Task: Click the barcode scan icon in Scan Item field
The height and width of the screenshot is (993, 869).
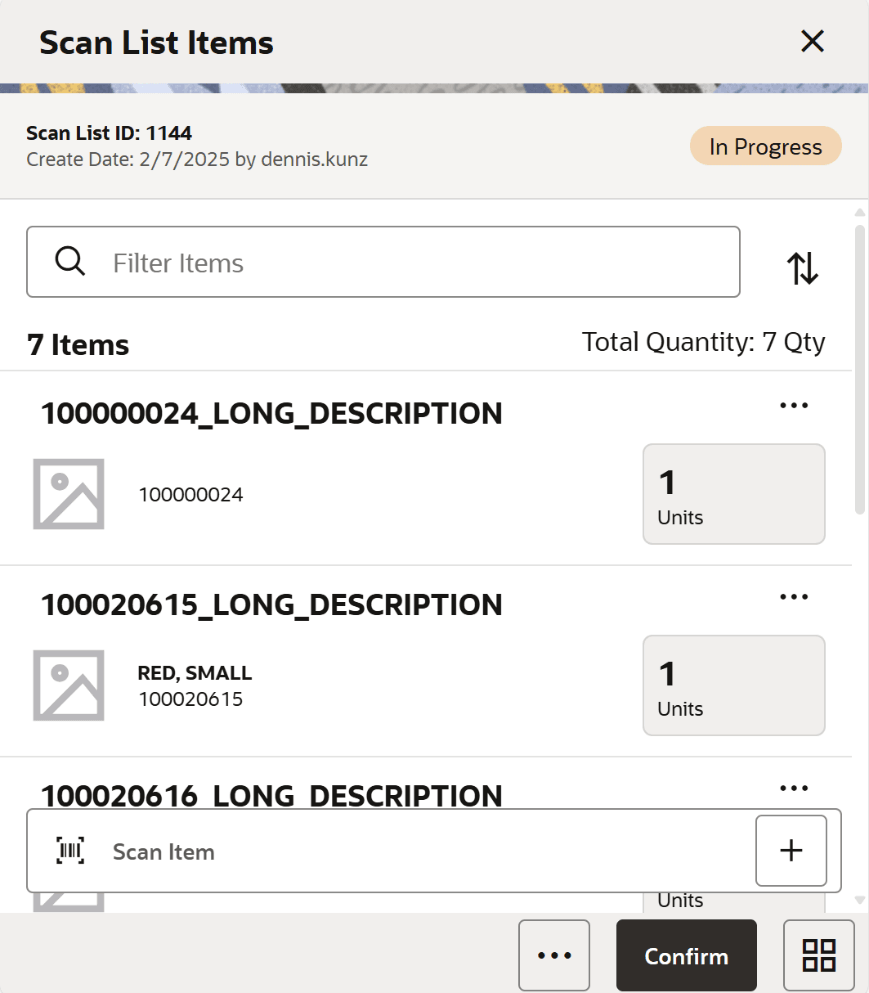Action: (x=68, y=851)
